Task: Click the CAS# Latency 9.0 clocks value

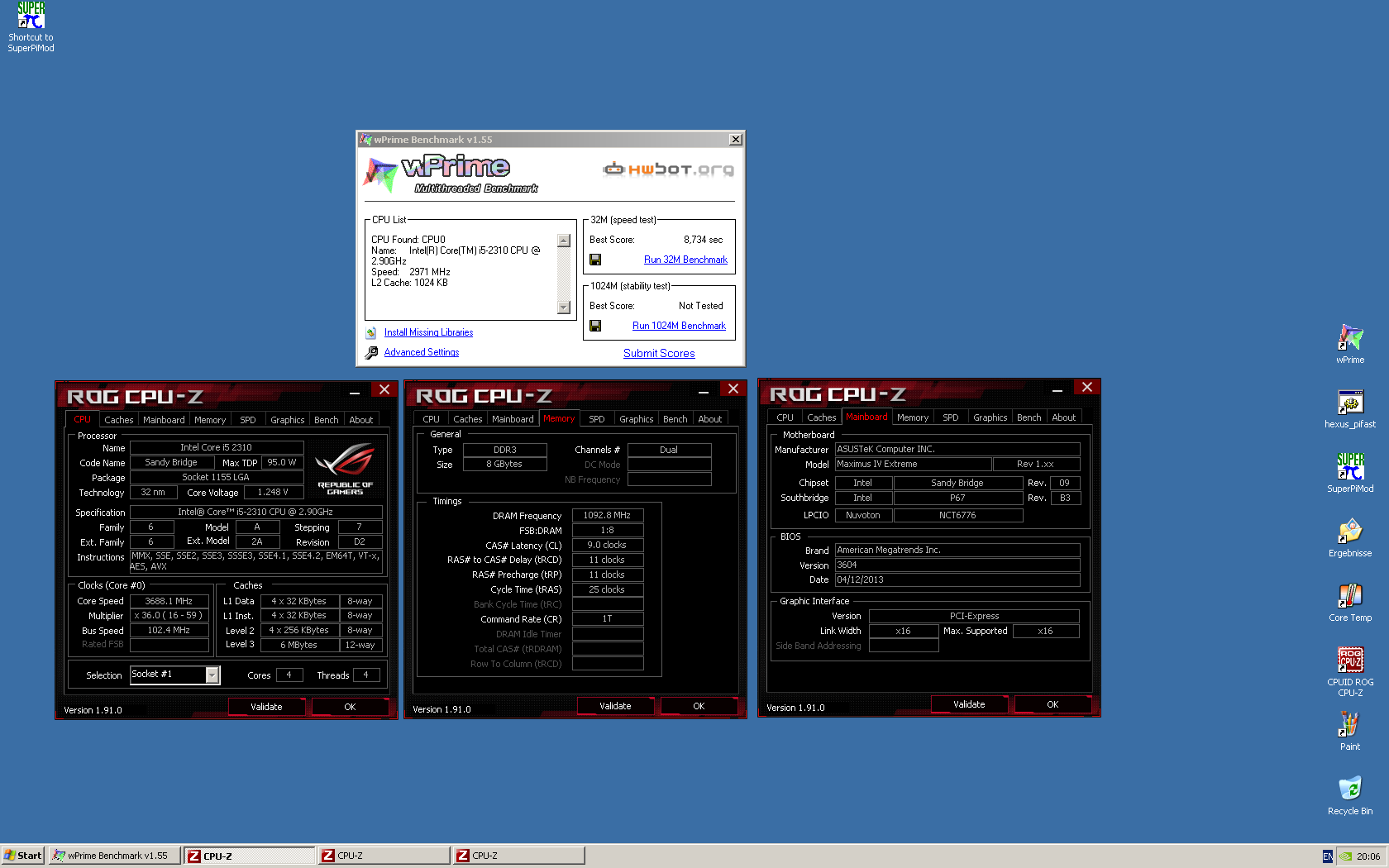Action: pyautogui.click(x=607, y=545)
